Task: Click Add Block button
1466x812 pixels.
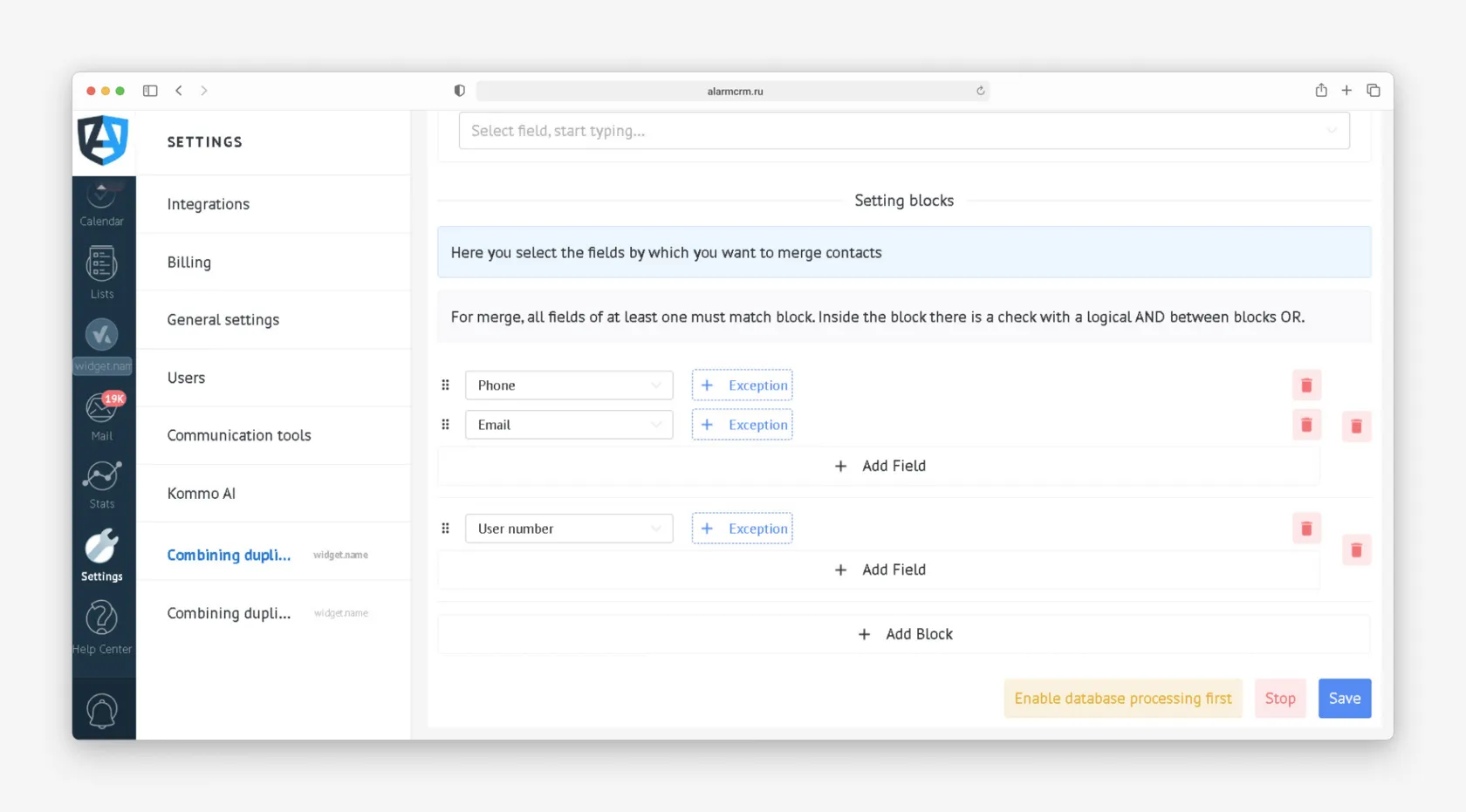Action: pos(905,634)
